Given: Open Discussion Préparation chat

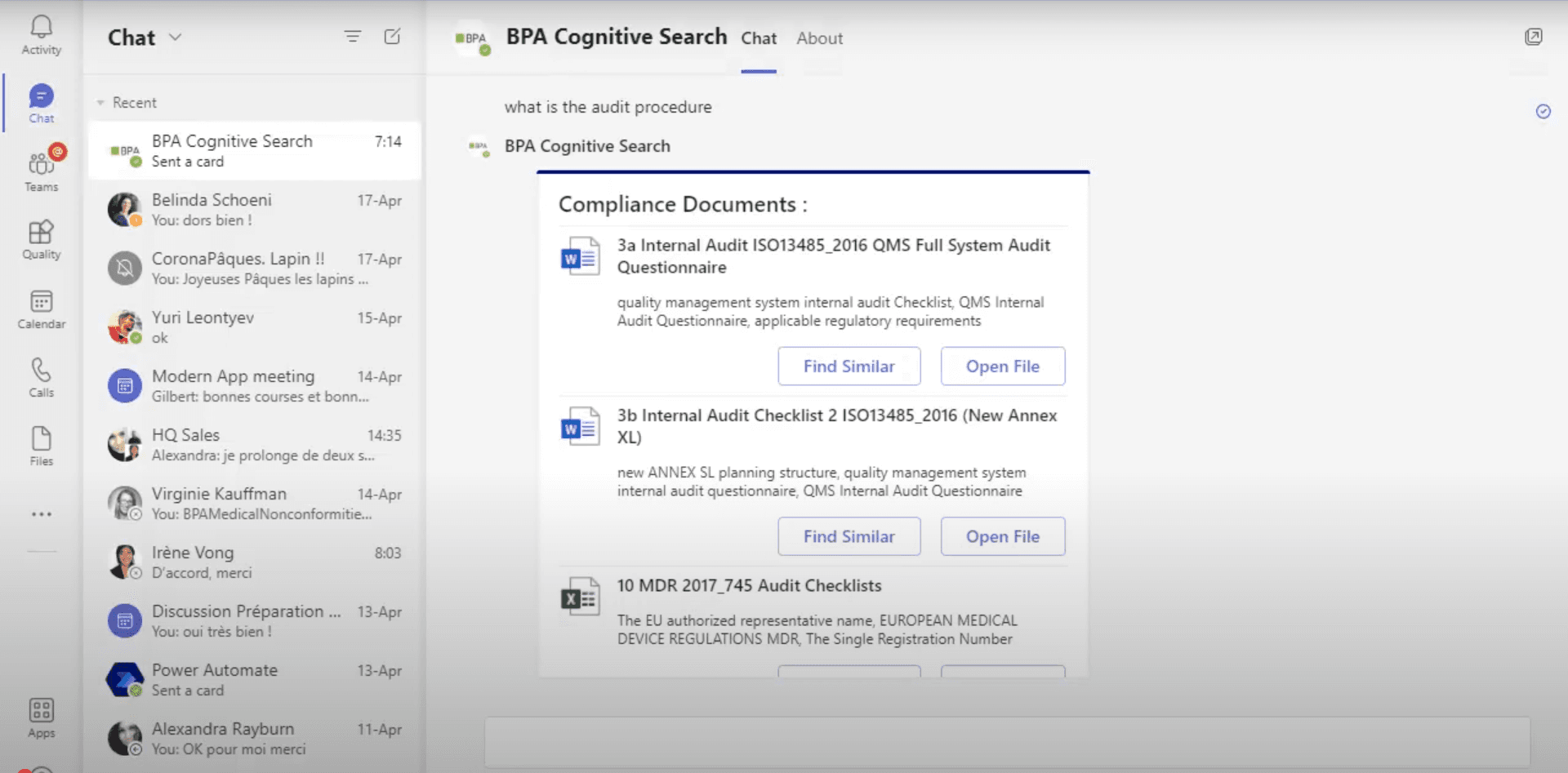Looking at the screenshot, I should click(x=255, y=621).
